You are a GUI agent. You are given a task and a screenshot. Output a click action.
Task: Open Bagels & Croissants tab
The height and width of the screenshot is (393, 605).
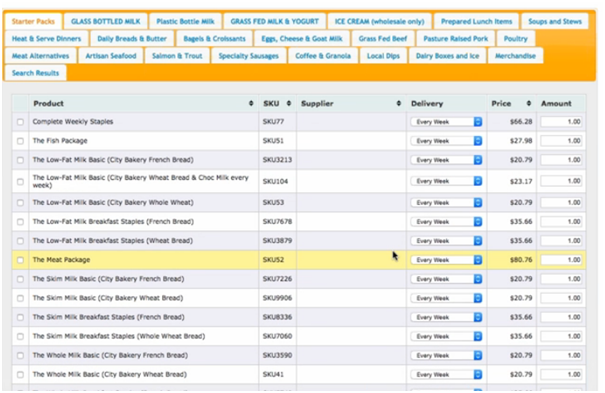pos(214,39)
